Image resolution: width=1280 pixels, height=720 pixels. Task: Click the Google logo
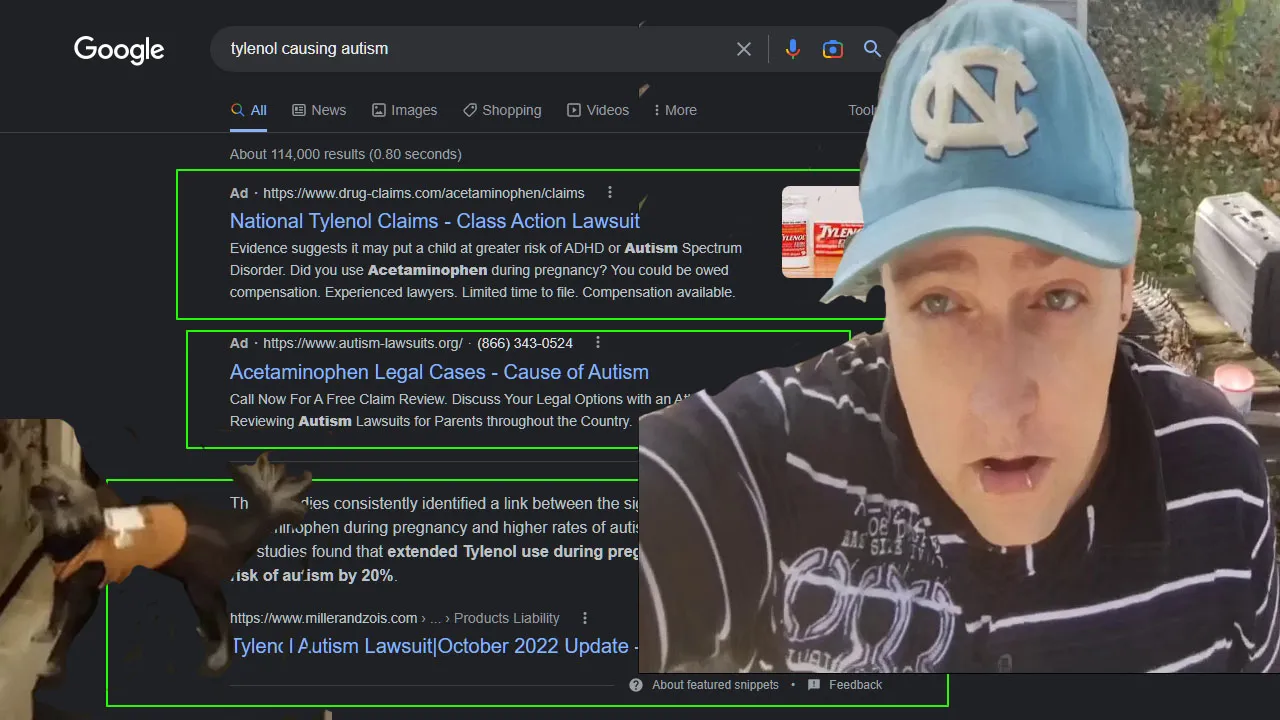[x=119, y=50]
